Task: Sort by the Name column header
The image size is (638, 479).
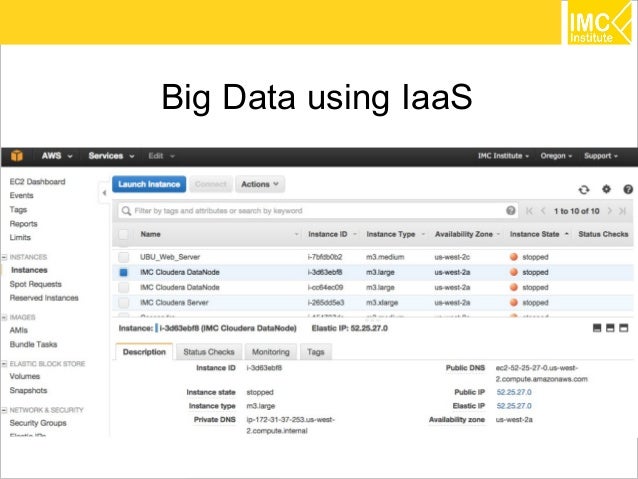Action: tap(151, 234)
